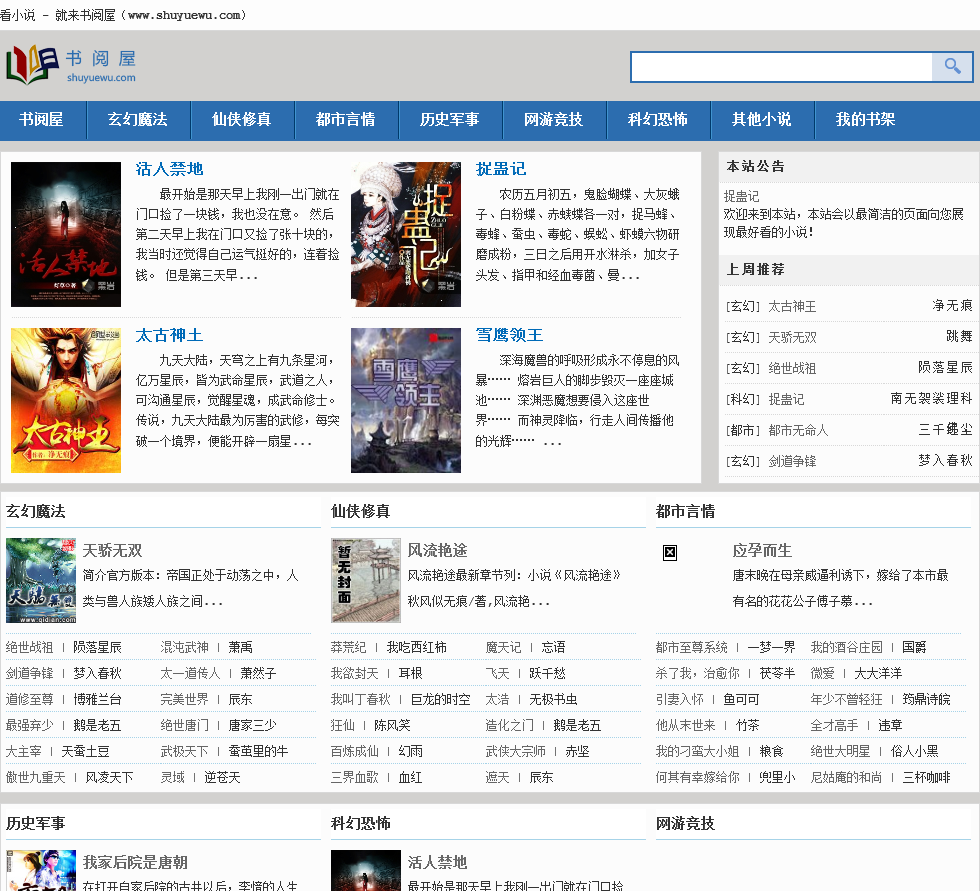980x891 pixels.
Task: Open the featured 活人禁地 title link
Action: [x=169, y=169]
